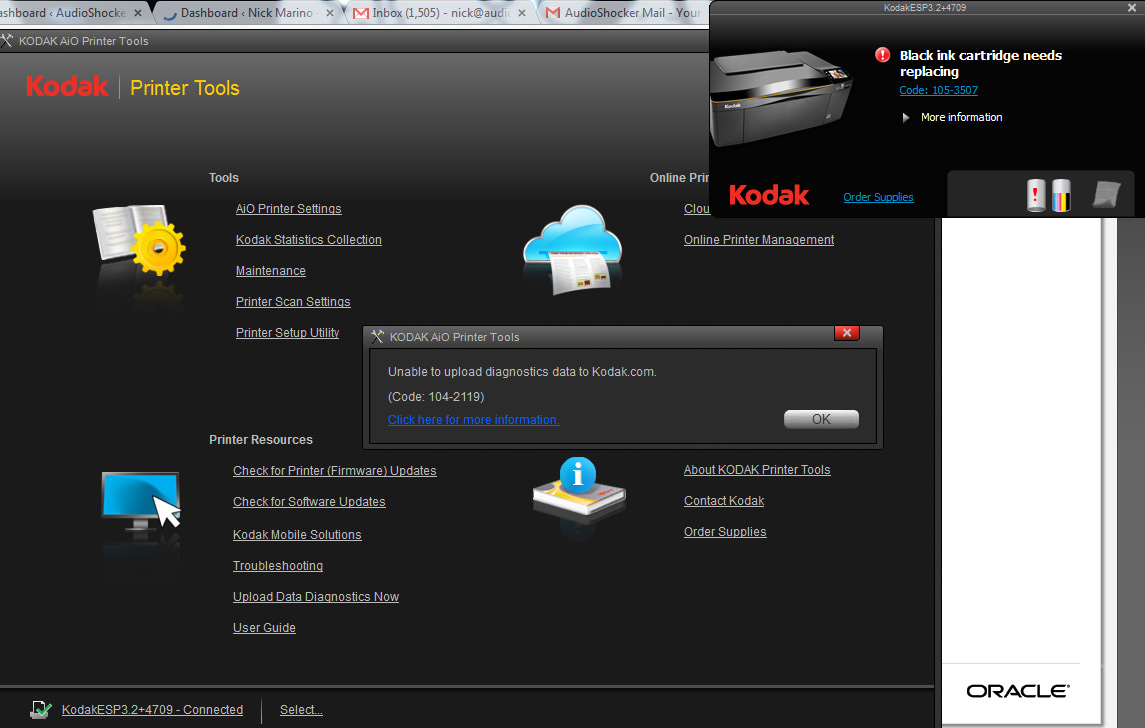The image size is (1145, 728).
Task: Click the Printer Resources monitor icon
Action: point(141,502)
